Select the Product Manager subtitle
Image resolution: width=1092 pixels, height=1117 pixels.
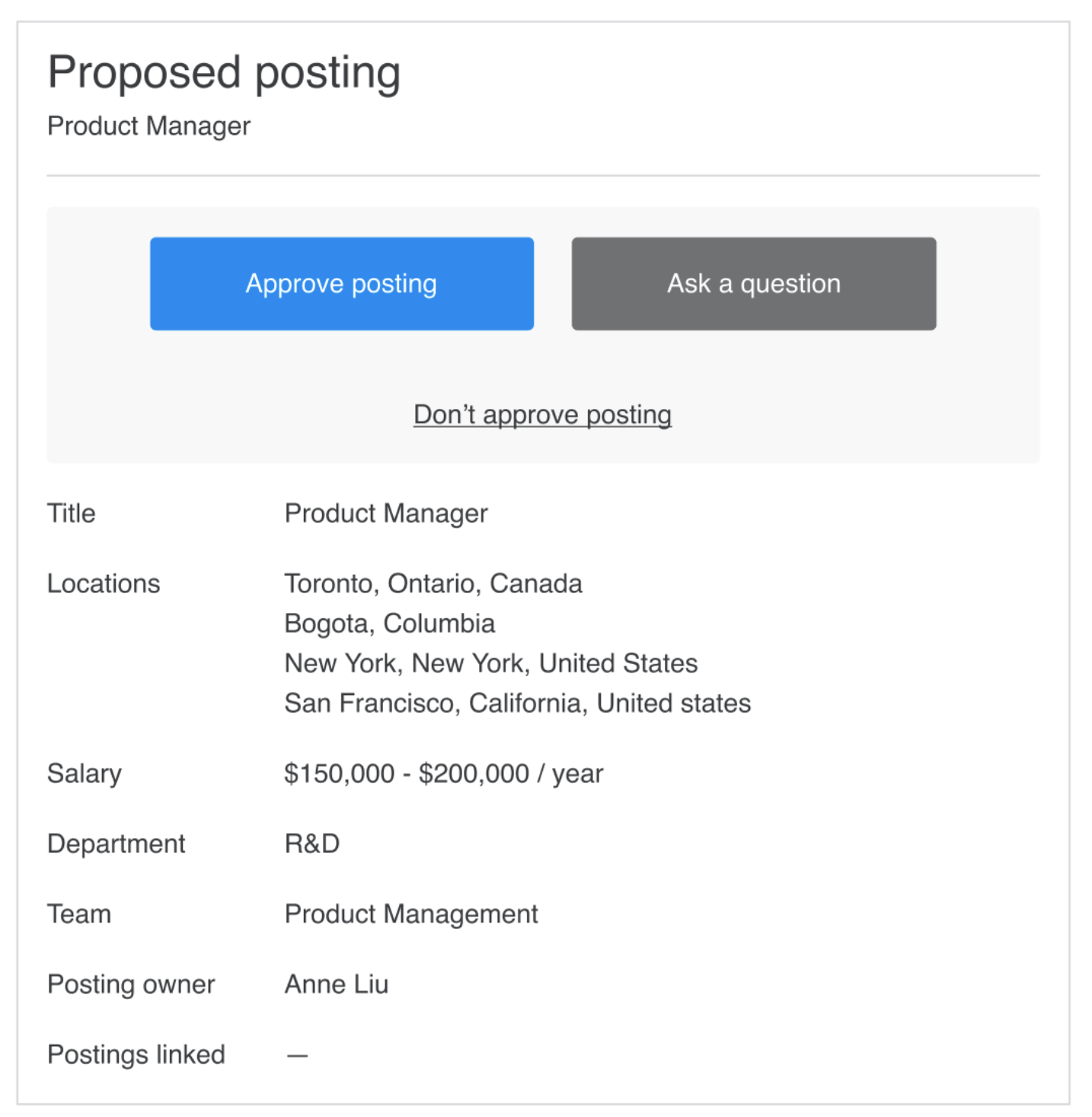coord(148,126)
